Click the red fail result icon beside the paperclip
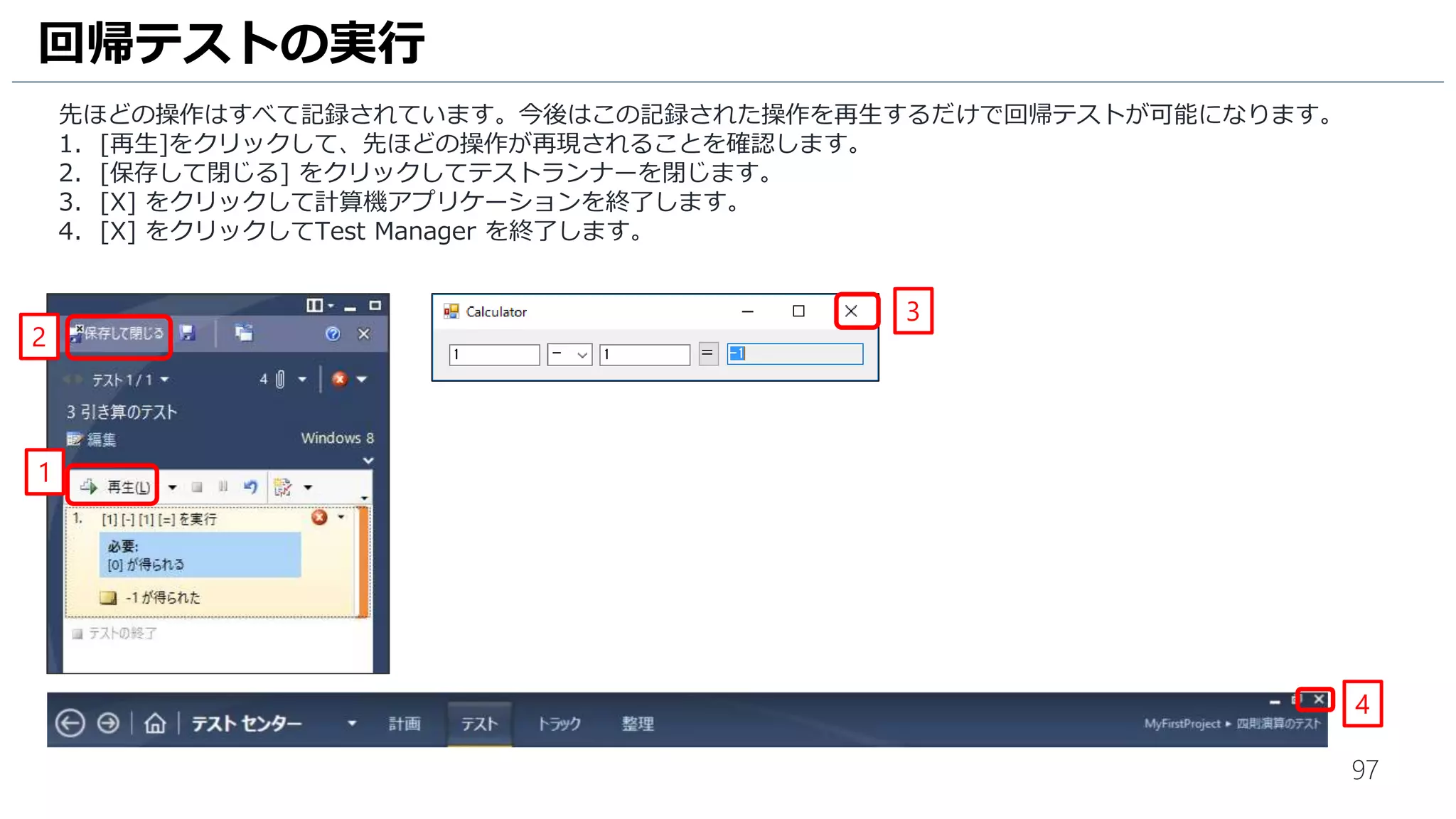The height and width of the screenshot is (819, 1456). click(340, 379)
